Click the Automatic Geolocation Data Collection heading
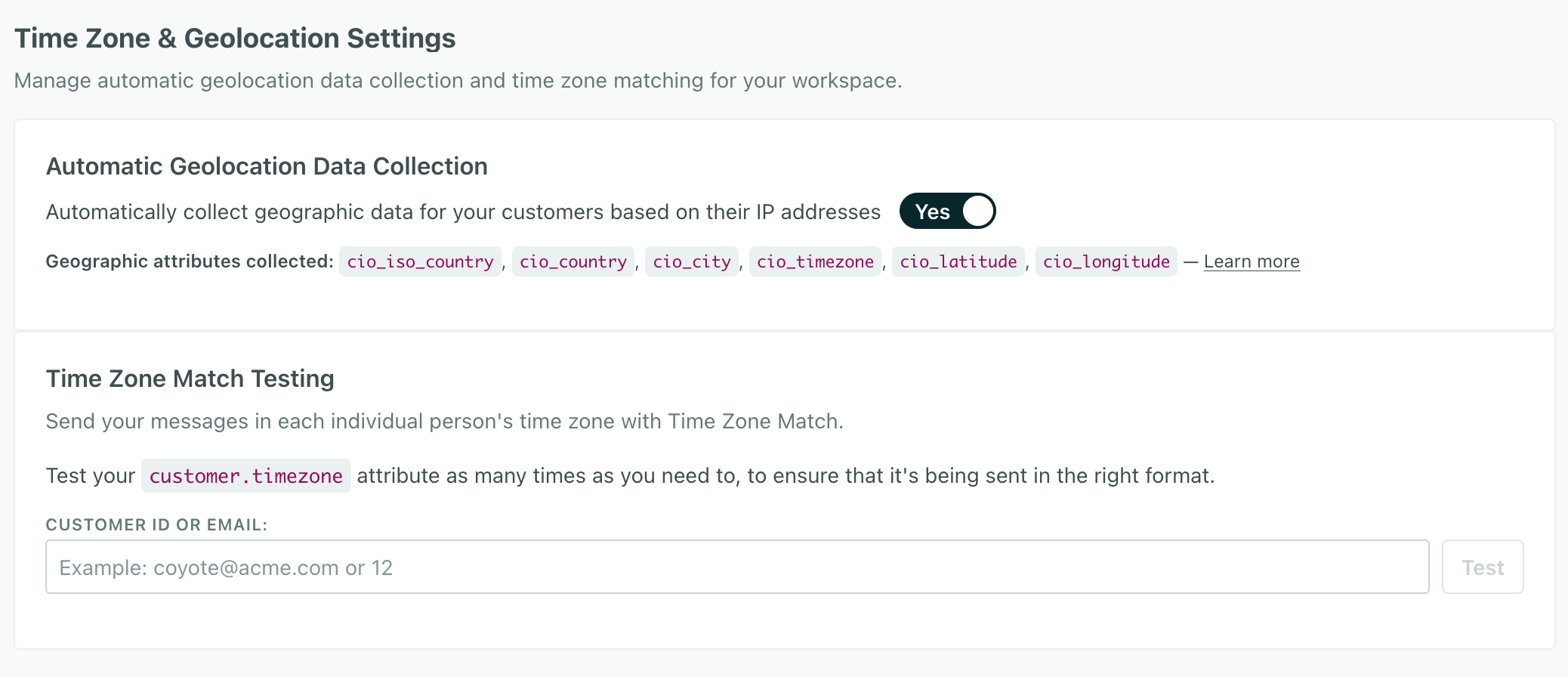Viewport: 1568px width, 677px height. (267, 166)
